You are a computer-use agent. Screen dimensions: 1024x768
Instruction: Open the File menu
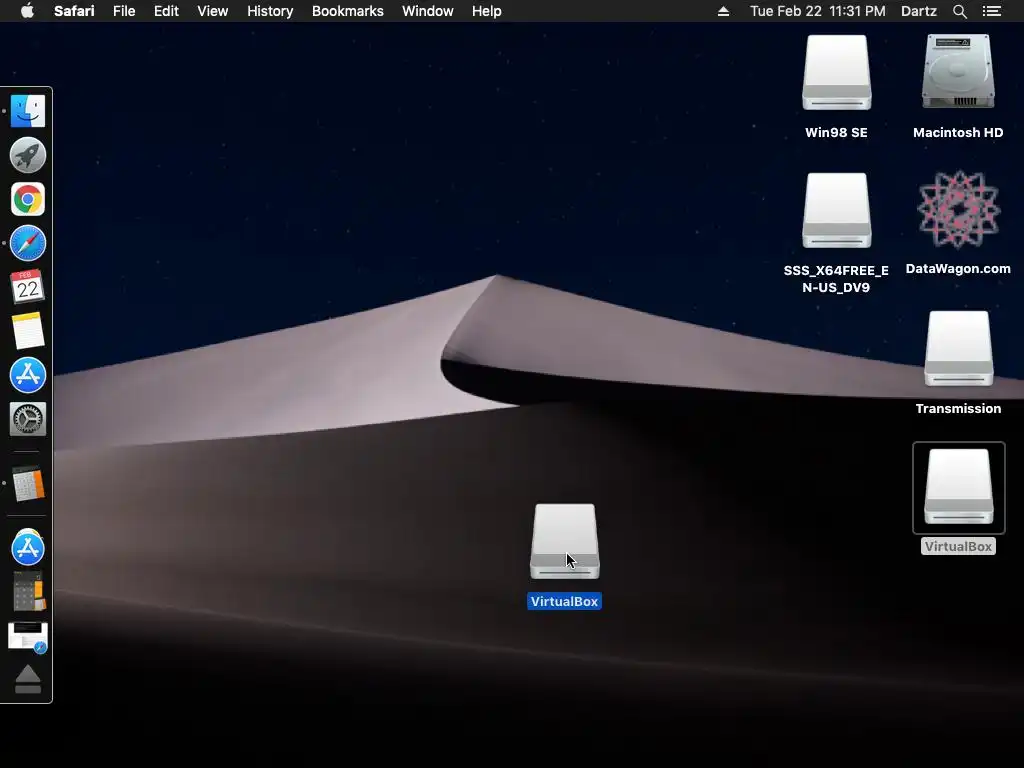pyautogui.click(x=123, y=11)
